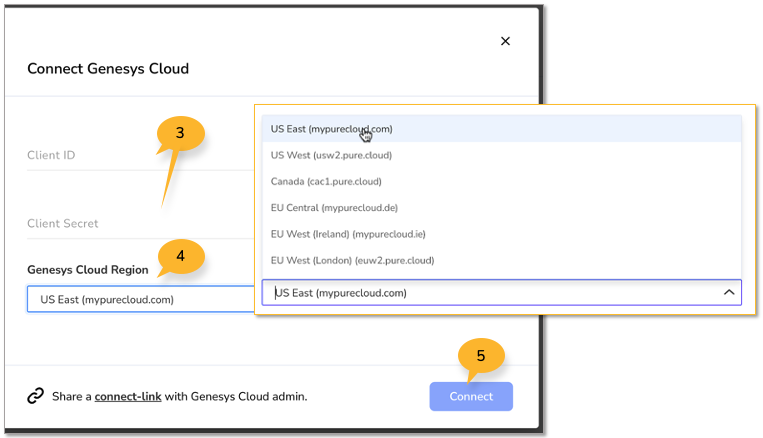Select US East (mypurecloud.com) option
This screenshot has width=763, height=438.
502,129
